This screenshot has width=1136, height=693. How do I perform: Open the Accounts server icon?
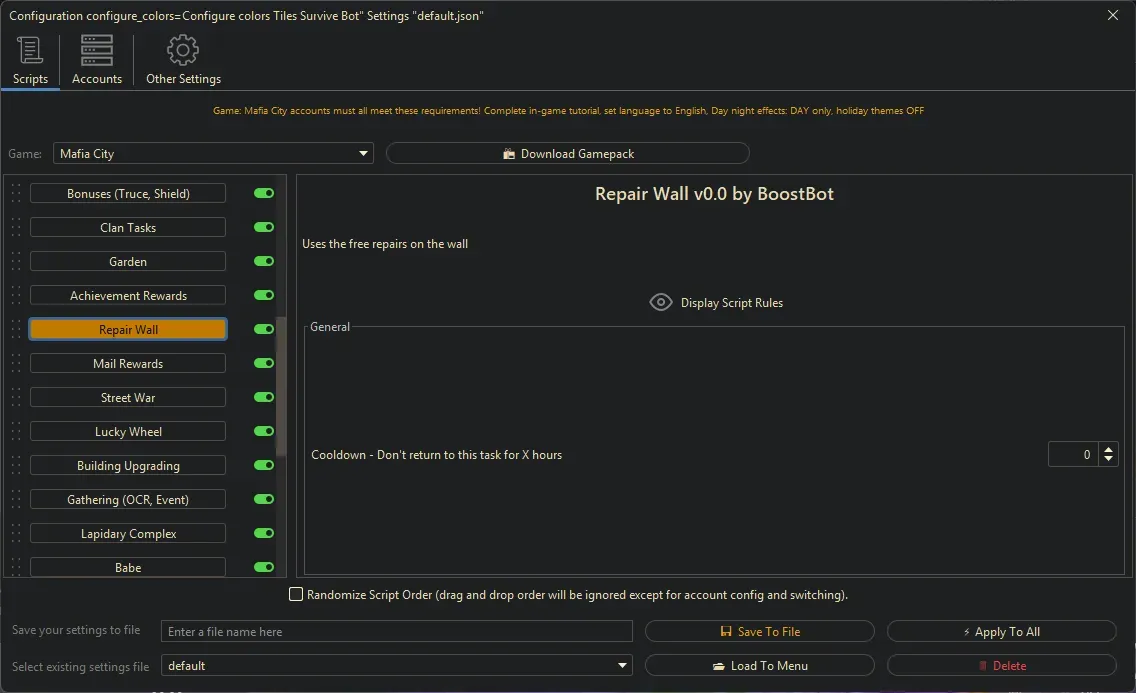coord(97,50)
